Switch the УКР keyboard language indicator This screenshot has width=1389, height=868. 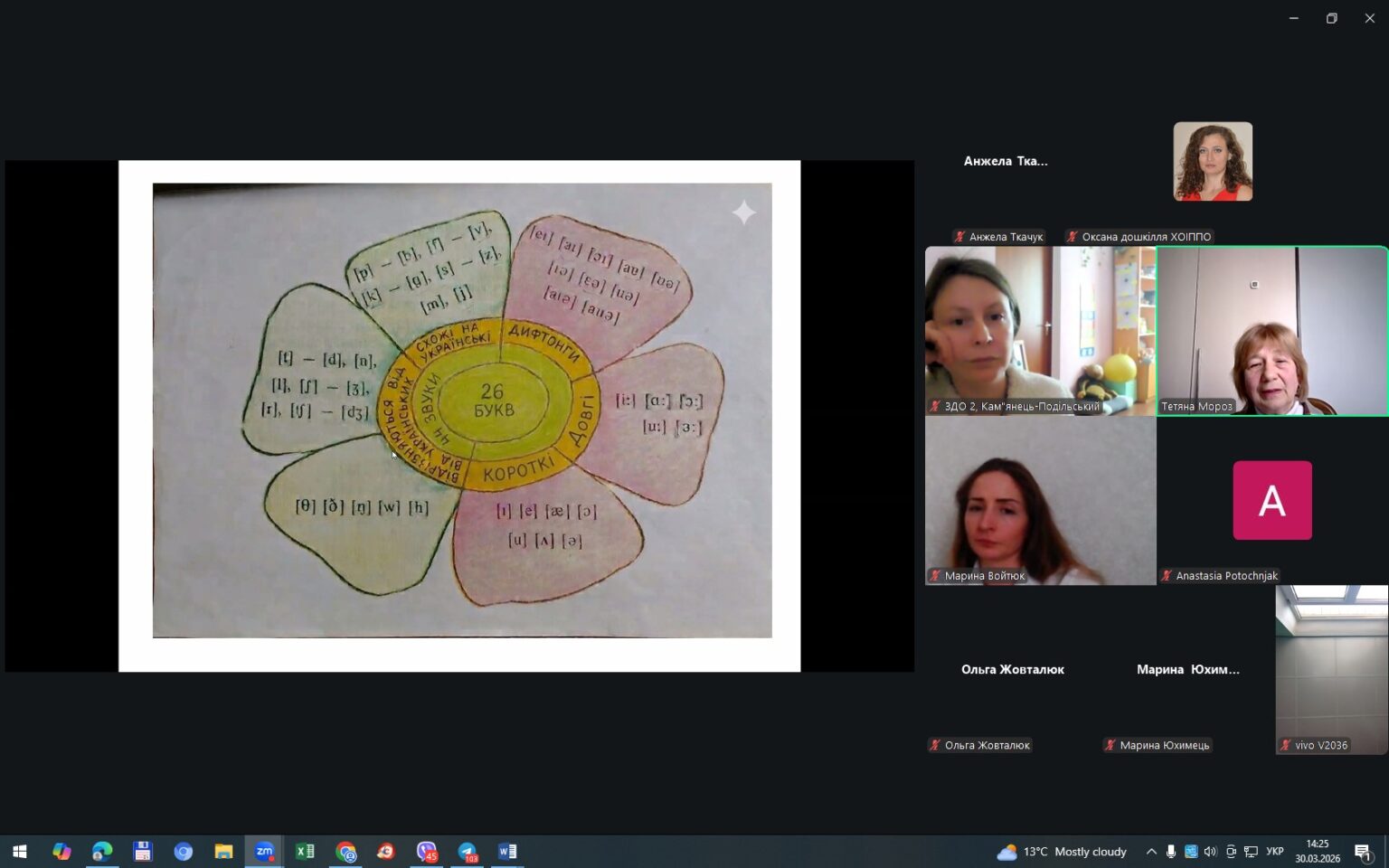click(1275, 852)
